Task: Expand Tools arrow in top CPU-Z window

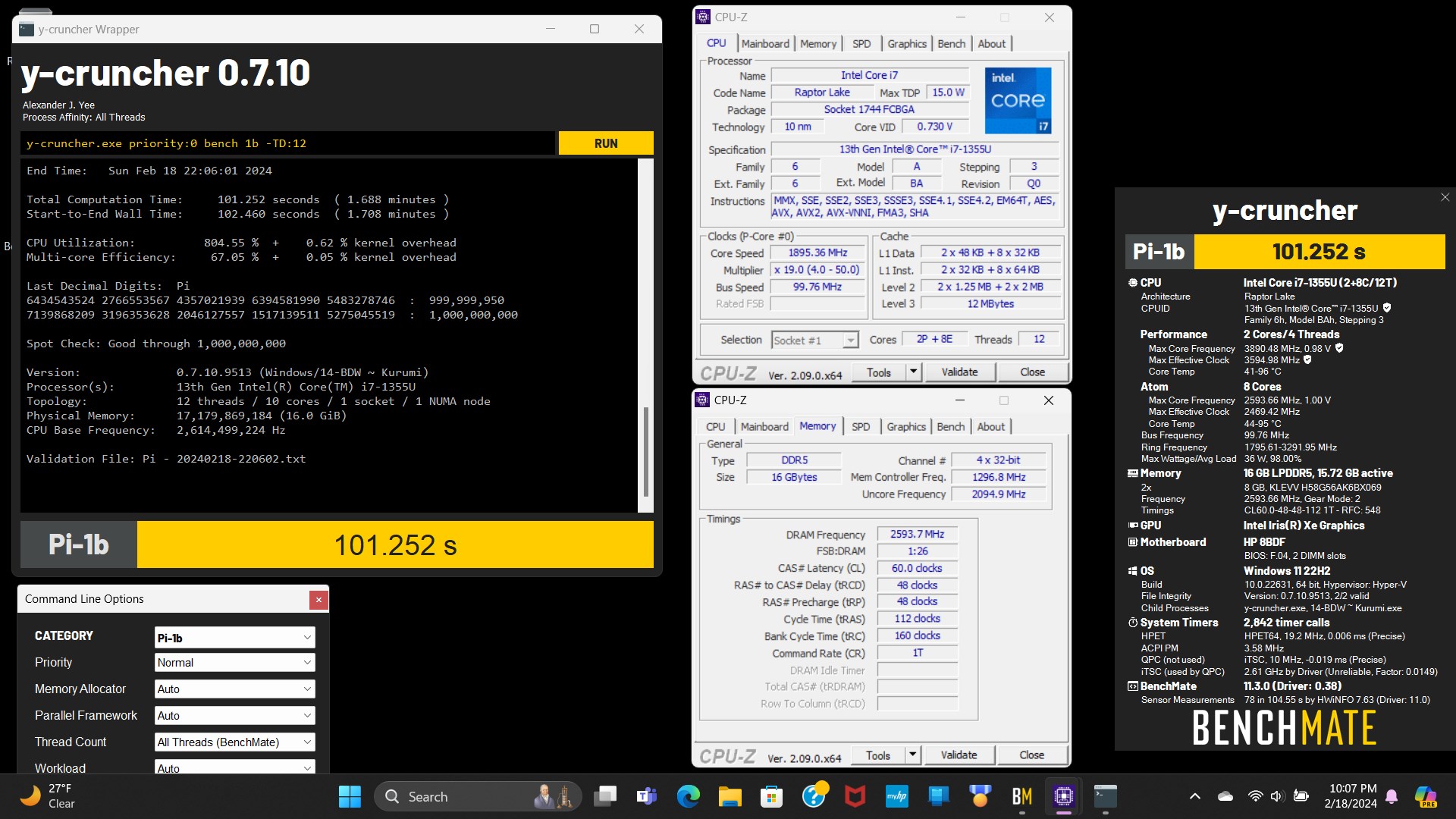Action: 913,372
